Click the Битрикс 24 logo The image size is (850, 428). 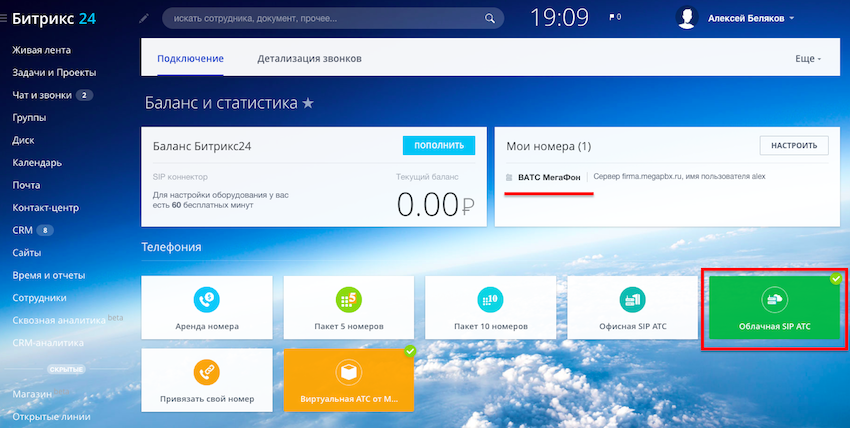pos(54,19)
